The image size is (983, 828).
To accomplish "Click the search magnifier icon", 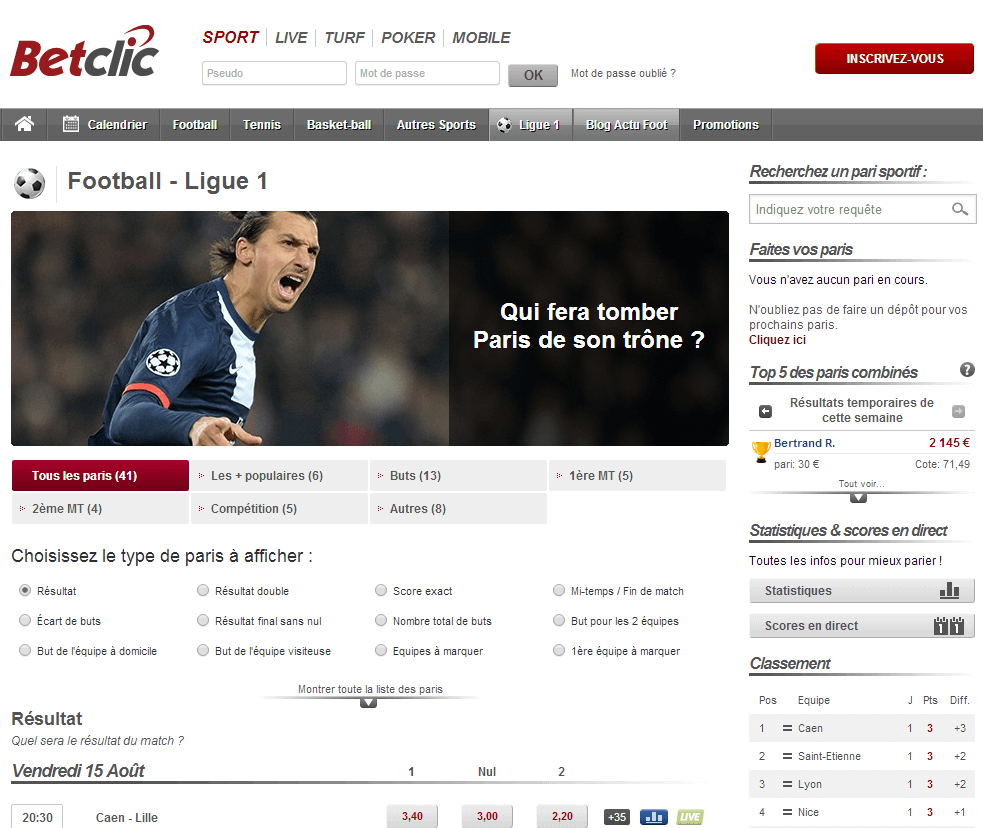I will tap(959, 209).
